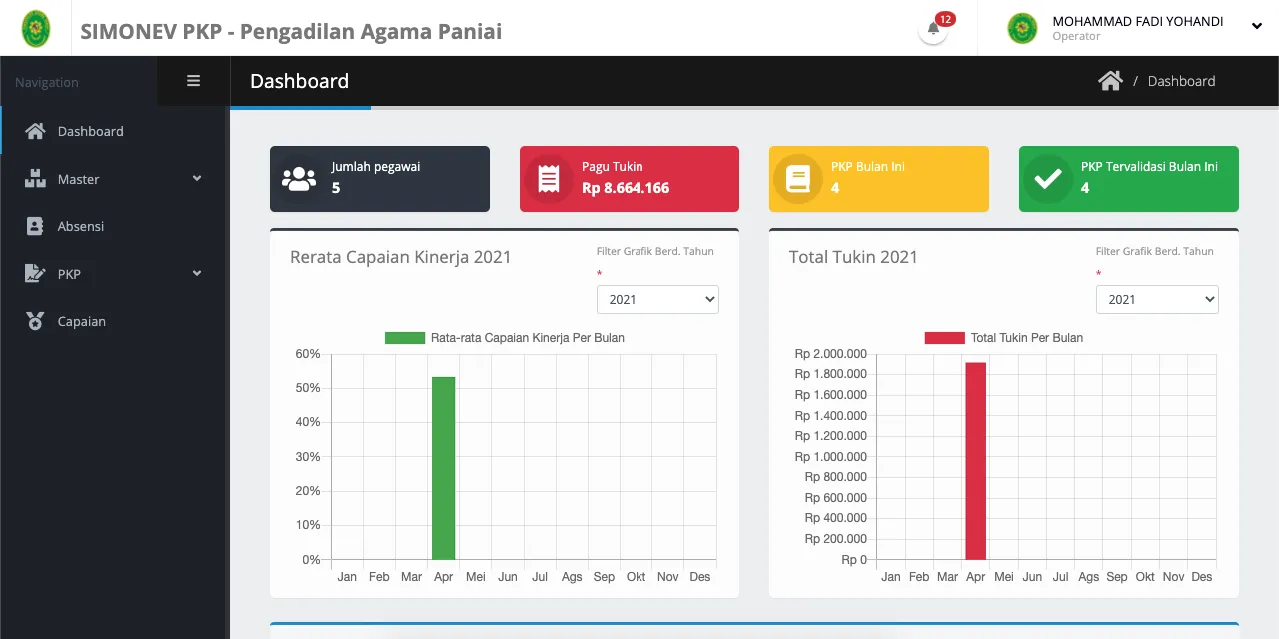Screen dimensions: 1279x639
Task: Open the Master menu item
Action: pos(115,179)
